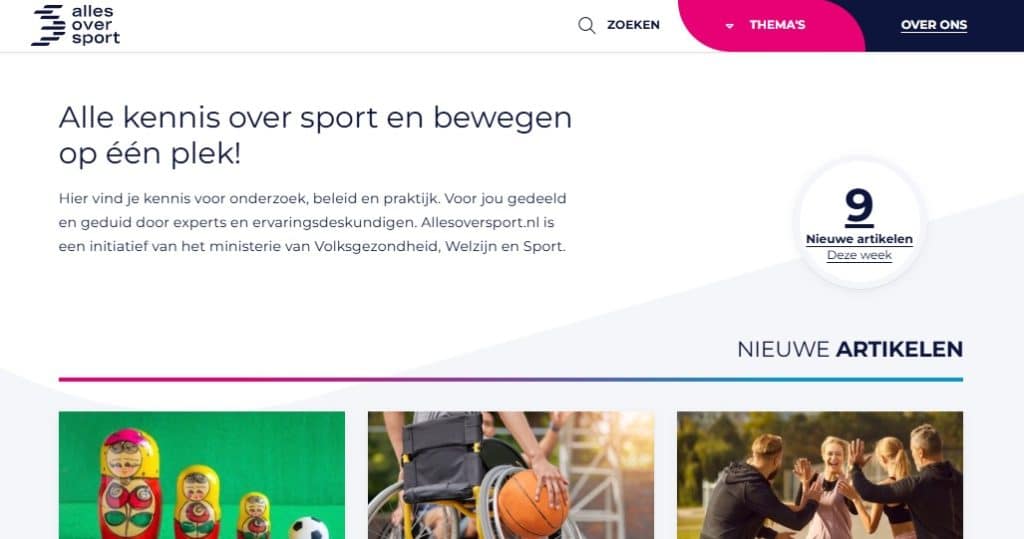Click the soccer ball in first thumbnail

[309, 528]
